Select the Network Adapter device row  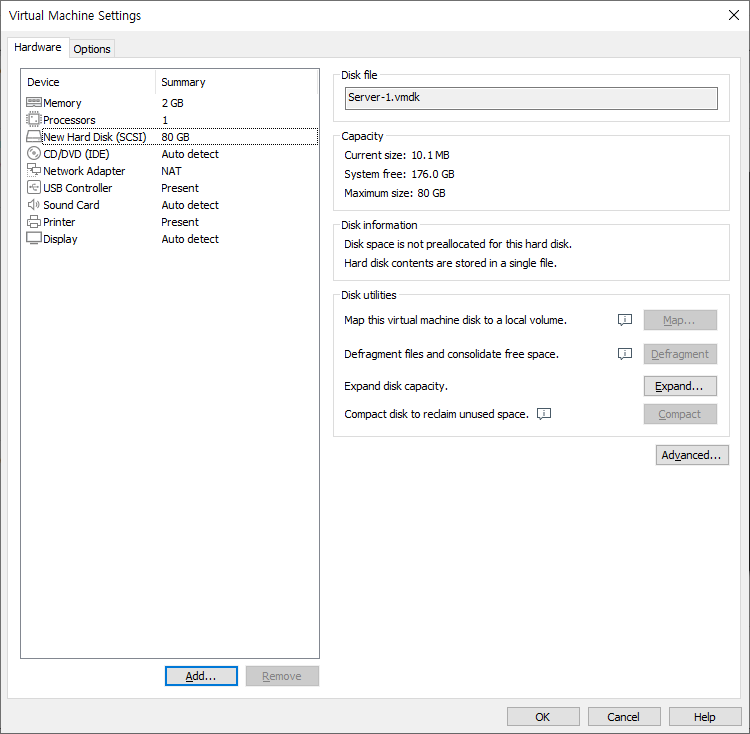click(x=171, y=171)
